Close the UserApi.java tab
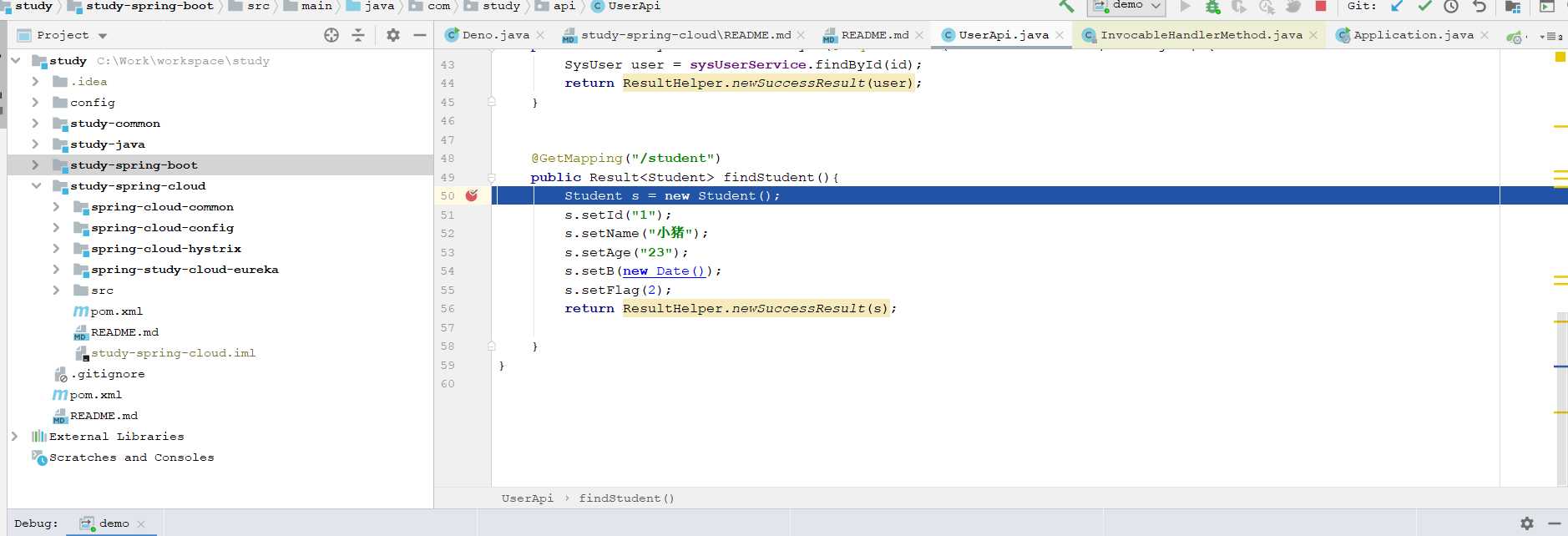1568x536 pixels. tap(1060, 35)
